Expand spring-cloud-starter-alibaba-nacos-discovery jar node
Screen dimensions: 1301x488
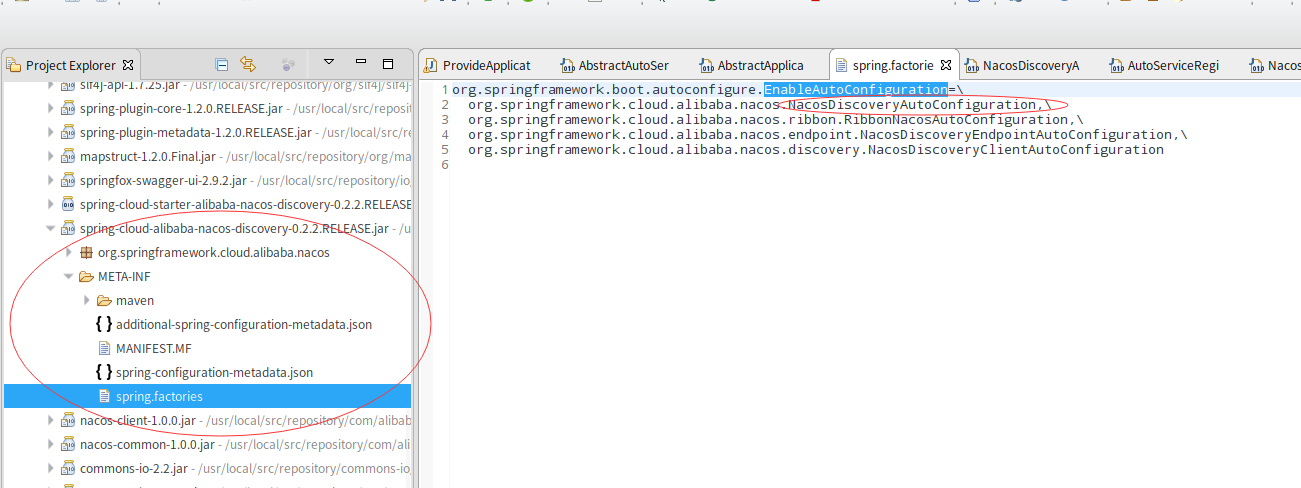51,204
